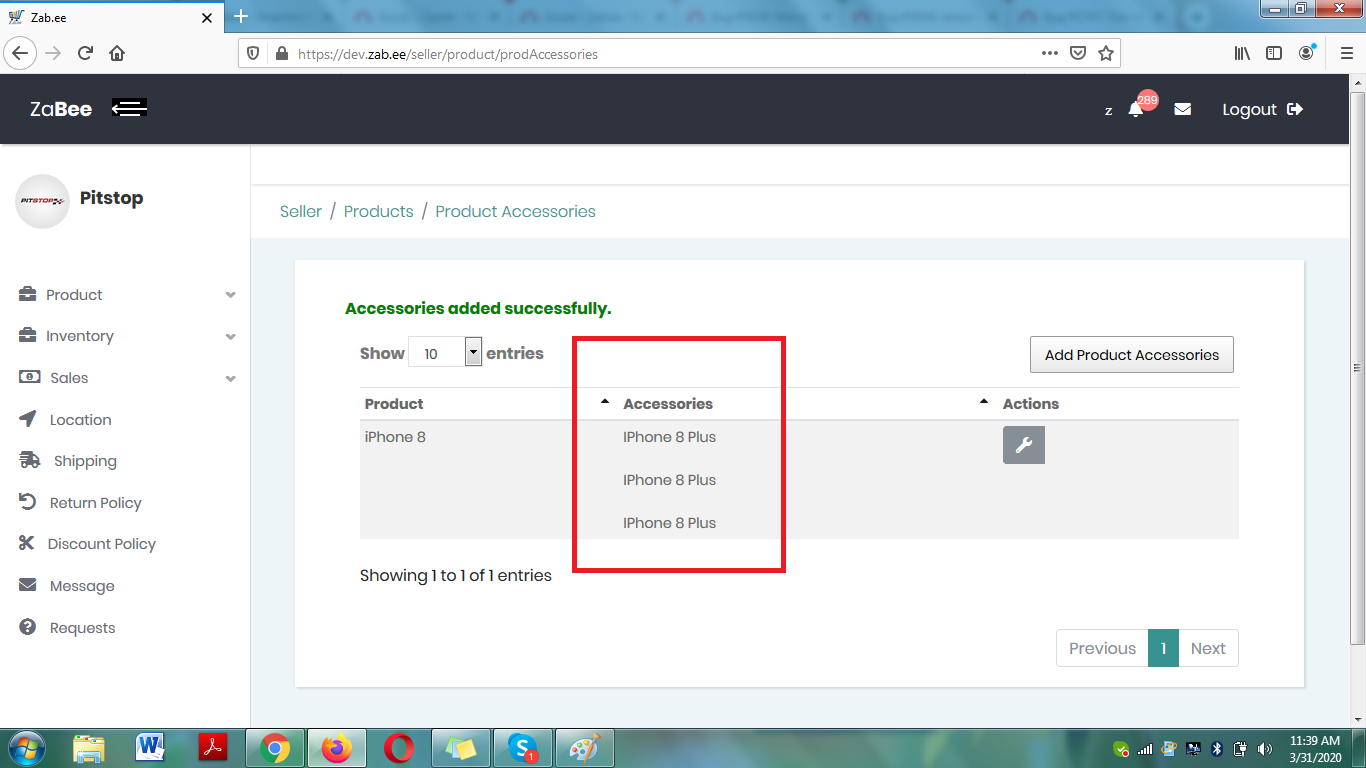This screenshot has height=768, width=1366.
Task: Open page actions three-dot menu
Action: pyautogui.click(x=1049, y=53)
